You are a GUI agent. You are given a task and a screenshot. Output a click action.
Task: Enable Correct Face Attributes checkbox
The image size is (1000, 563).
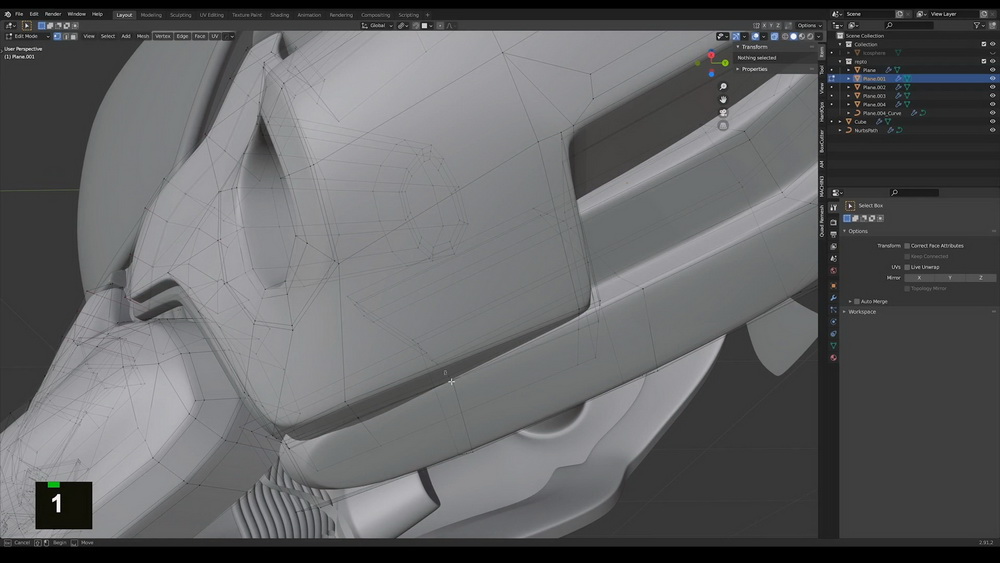907,245
